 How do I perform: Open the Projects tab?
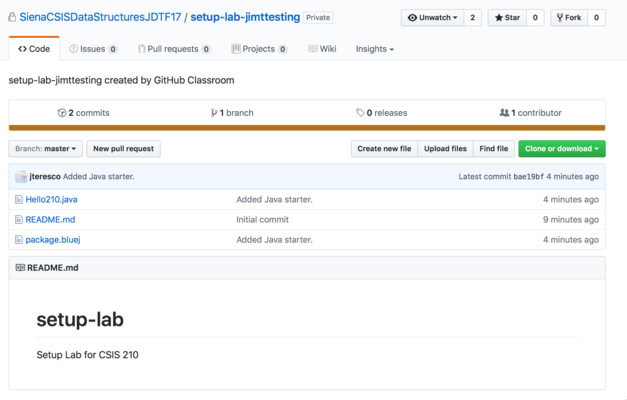point(259,49)
